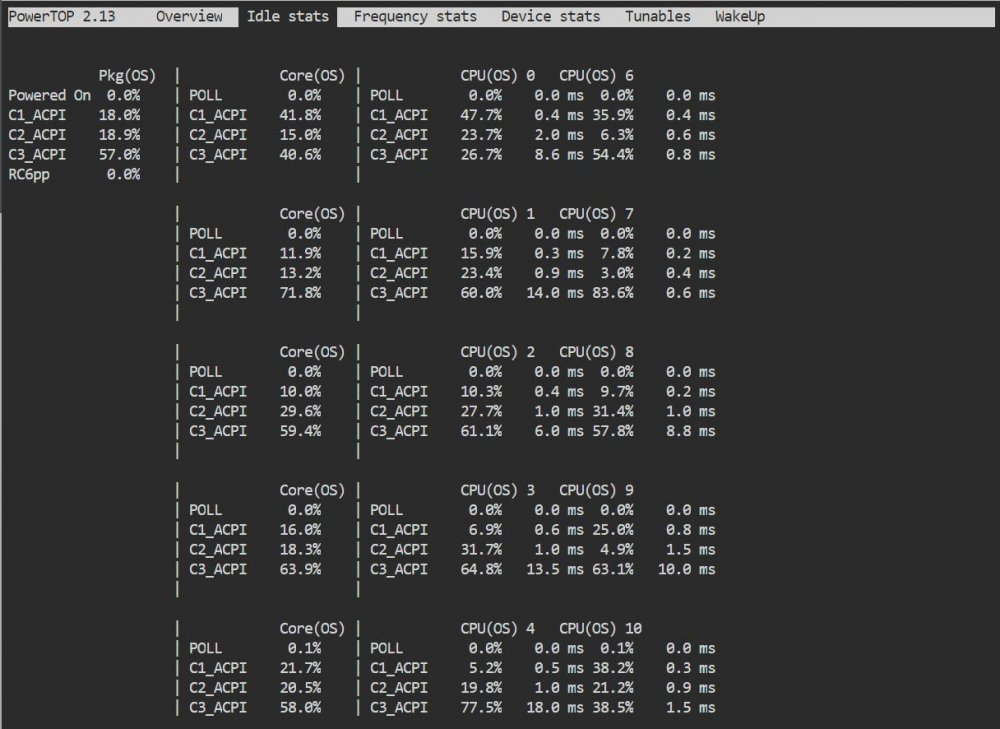Click the Pkg C3_ACPI value 57.0%
The width and height of the screenshot is (1000, 729).
(x=119, y=155)
